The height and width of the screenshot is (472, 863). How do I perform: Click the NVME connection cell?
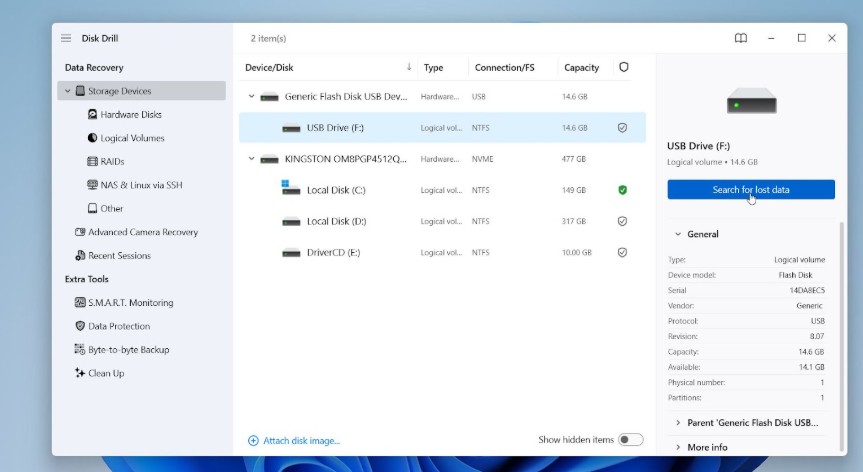(x=482, y=159)
